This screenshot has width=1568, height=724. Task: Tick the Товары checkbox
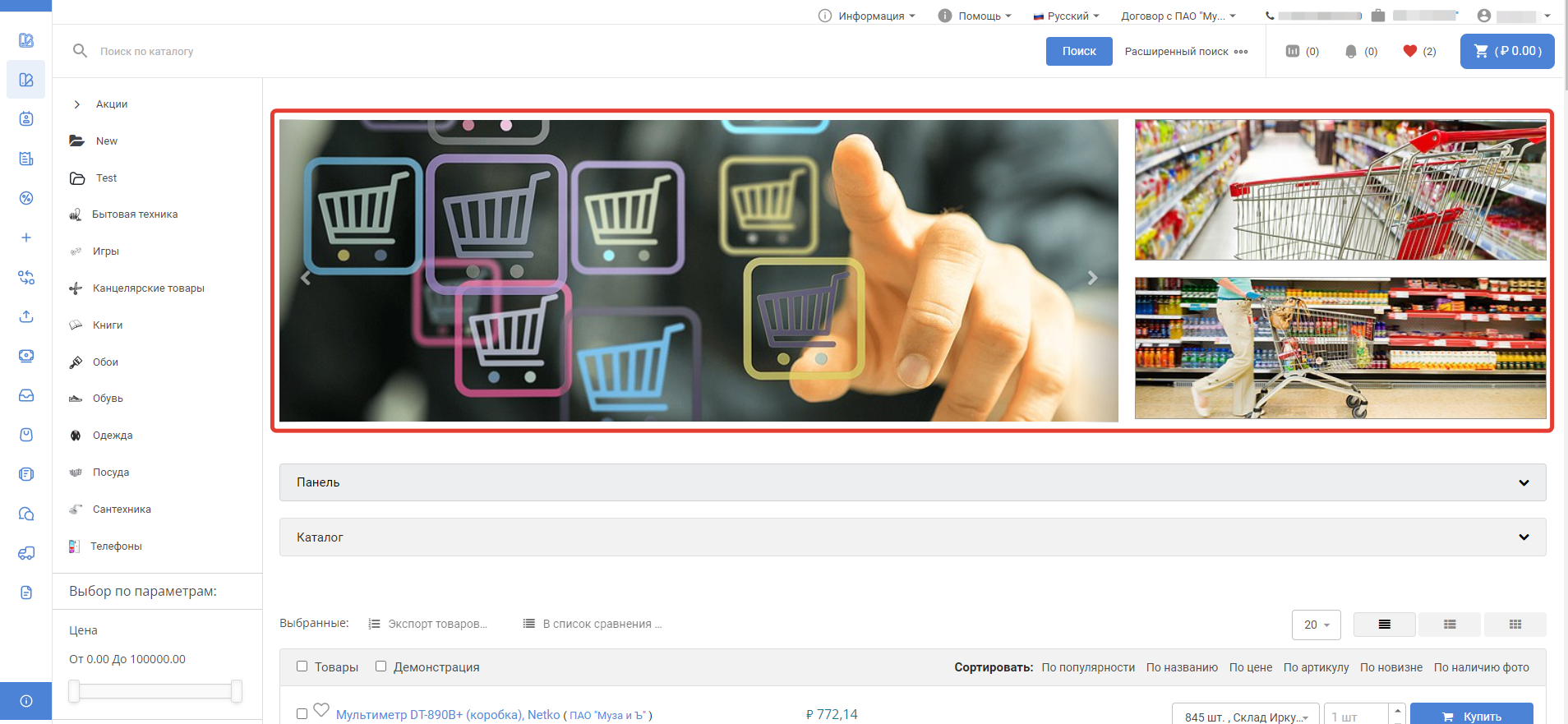tap(302, 666)
